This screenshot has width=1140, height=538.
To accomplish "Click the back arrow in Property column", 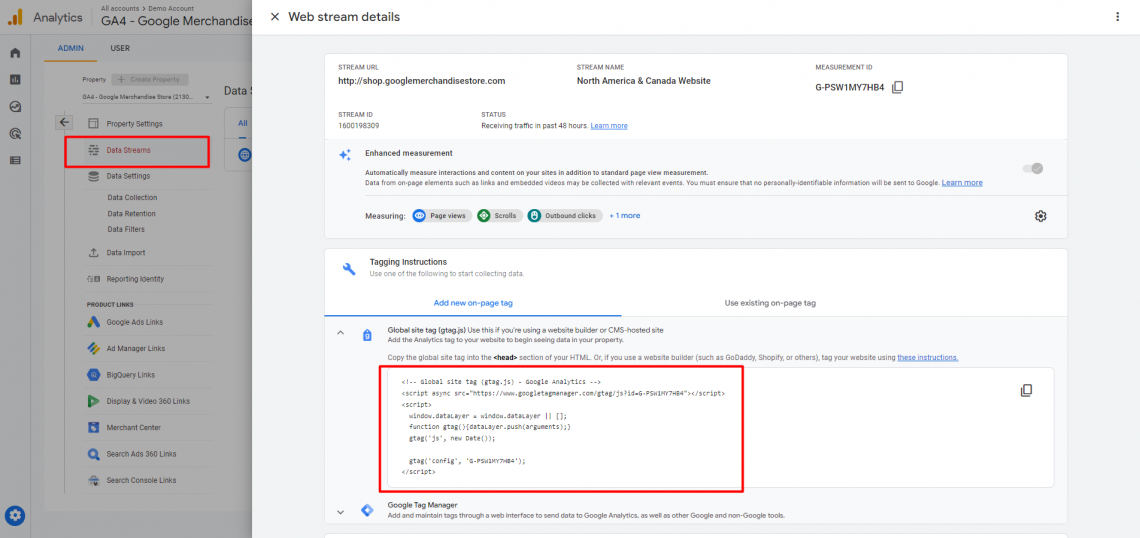I will (x=64, y=122).
